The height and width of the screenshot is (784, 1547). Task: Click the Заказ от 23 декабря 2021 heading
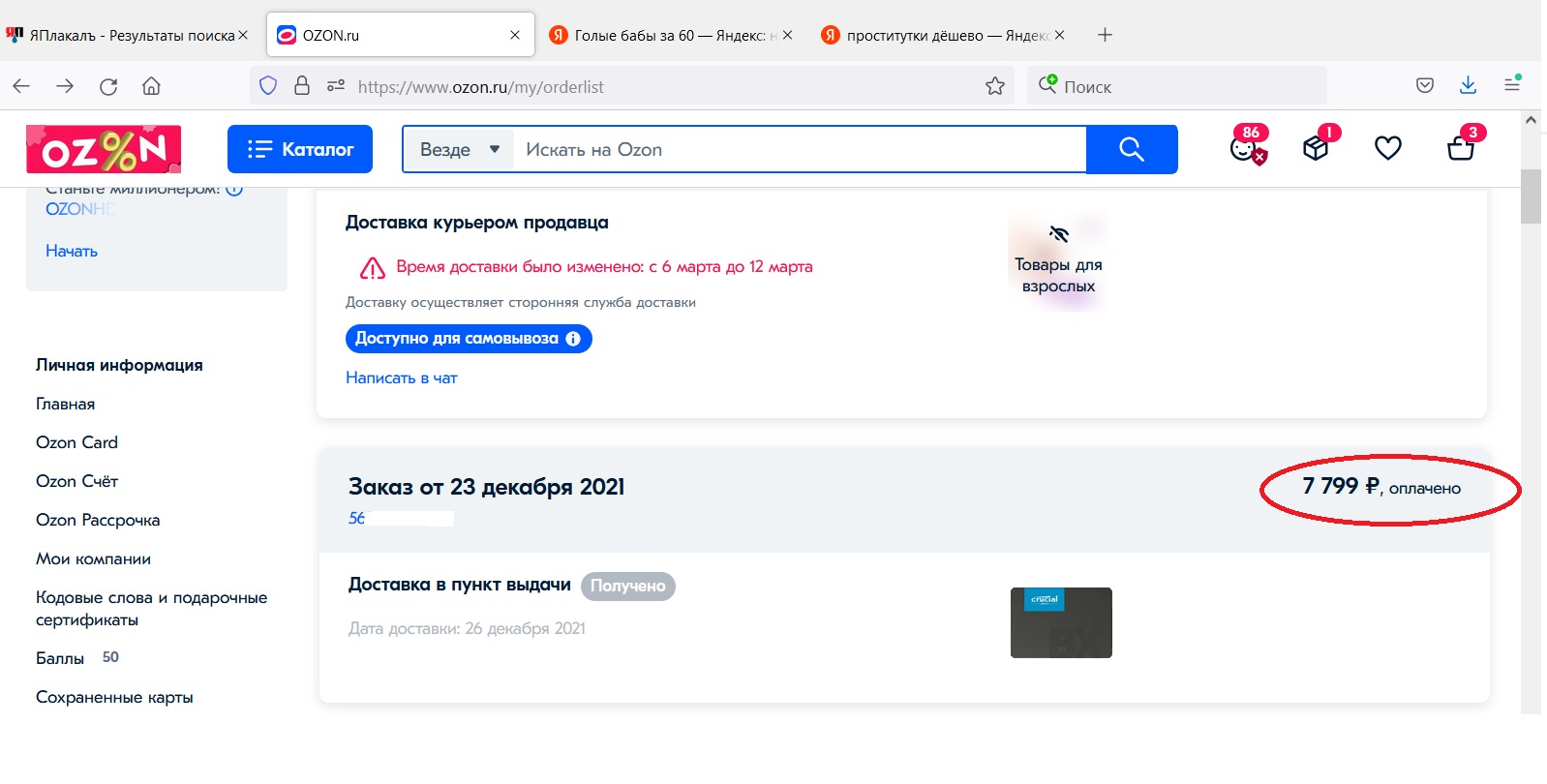[x=486, y=487]
